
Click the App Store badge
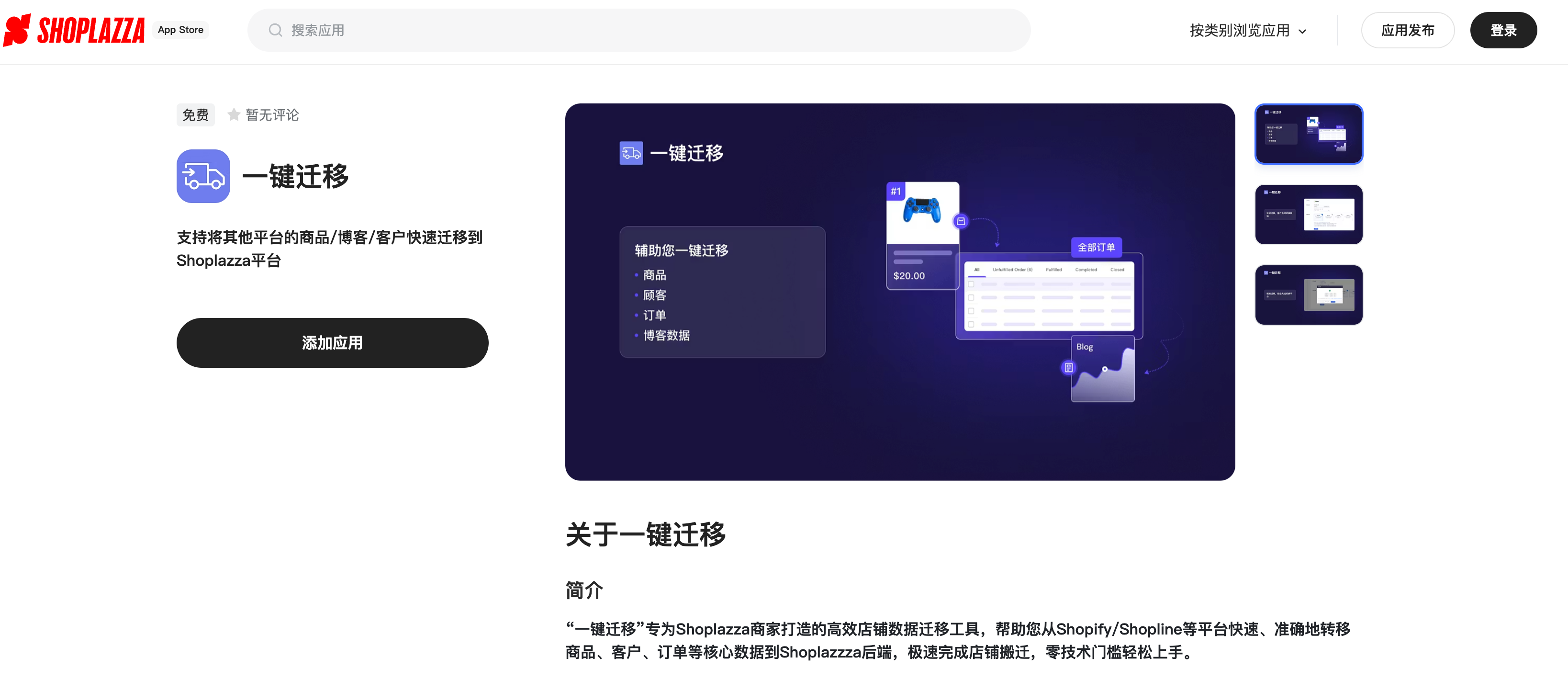(x=181, y=30)
